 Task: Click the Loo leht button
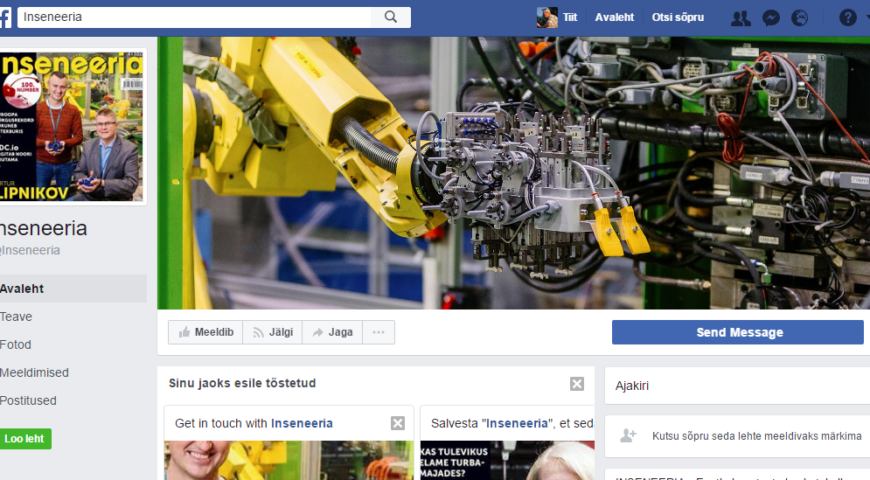point(25,439)
